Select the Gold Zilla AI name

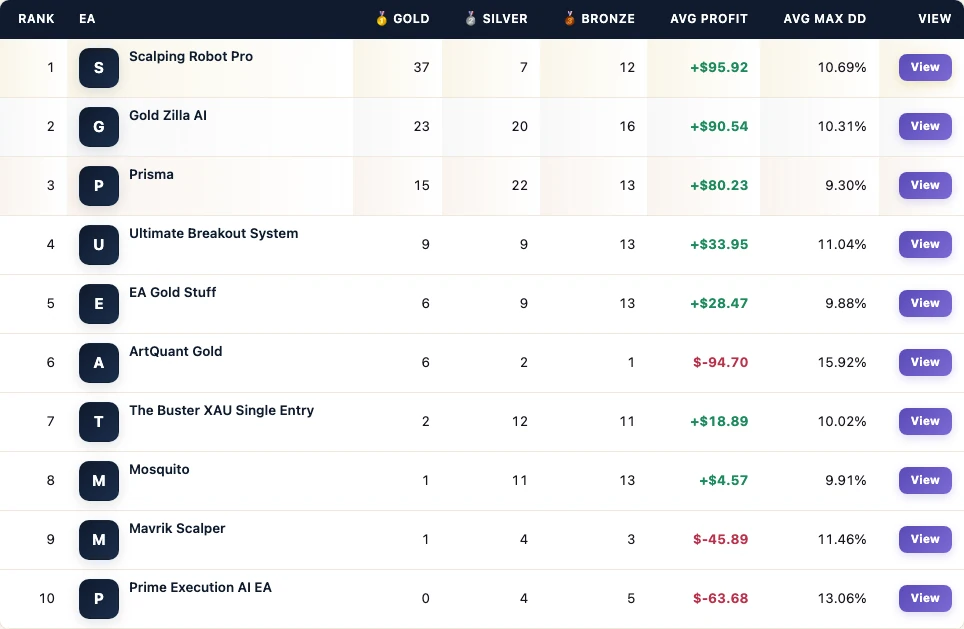tap(168, 116)
